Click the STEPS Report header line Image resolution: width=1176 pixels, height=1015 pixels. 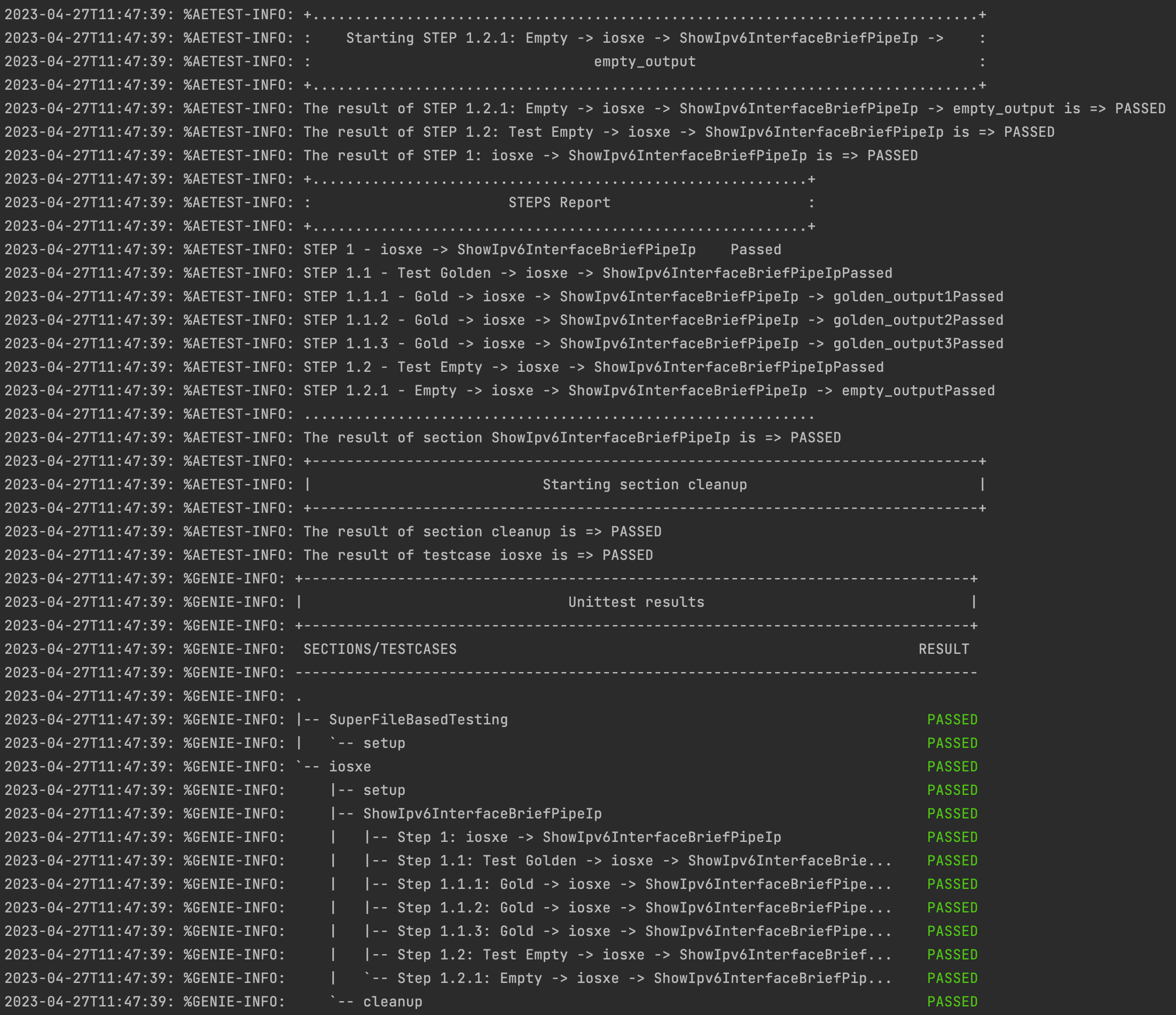(x=559, y=202)
